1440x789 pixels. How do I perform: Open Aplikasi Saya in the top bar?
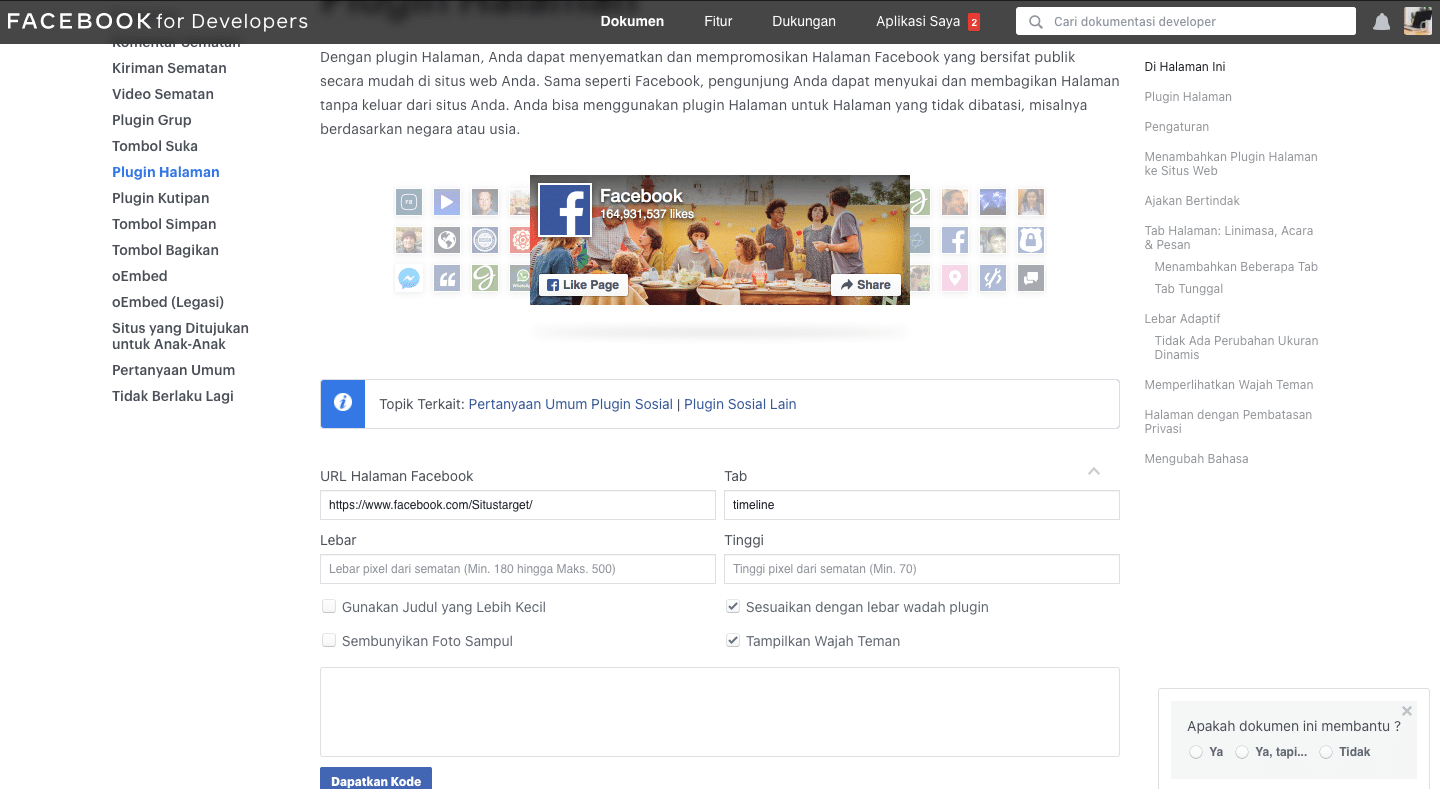tap(918, 21)
